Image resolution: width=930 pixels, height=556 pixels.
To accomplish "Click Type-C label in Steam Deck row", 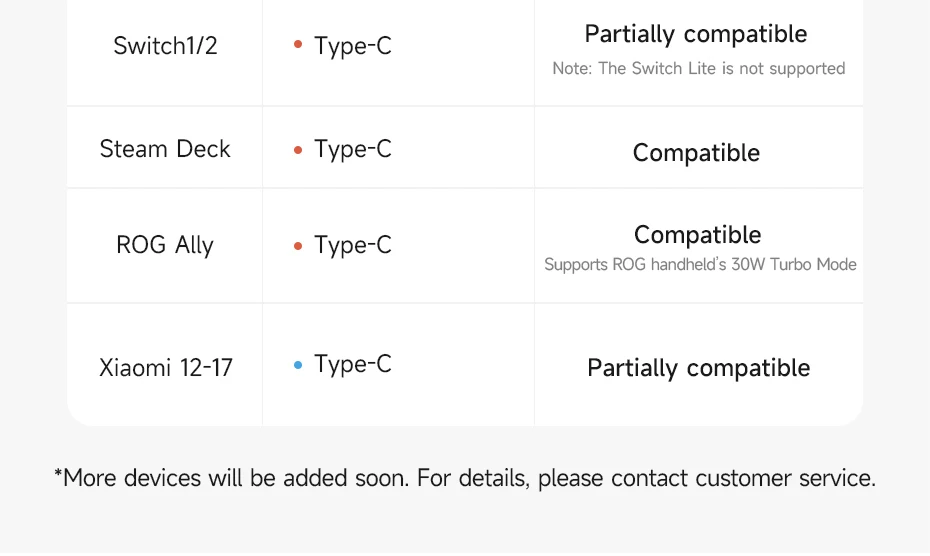I will click(x=353, y=150).
